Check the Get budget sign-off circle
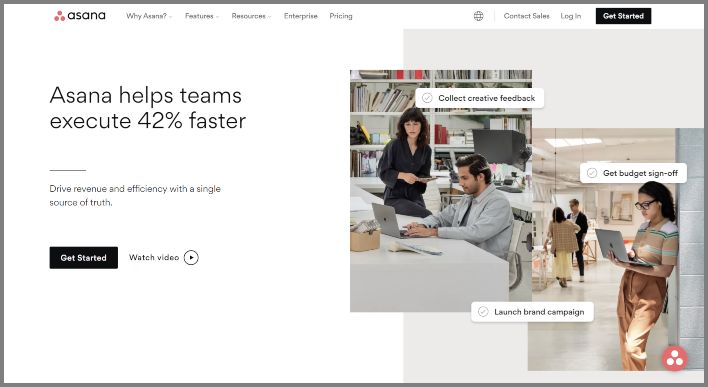The height and width of the screenshot is (387, 708). click(x=592, y=173)
